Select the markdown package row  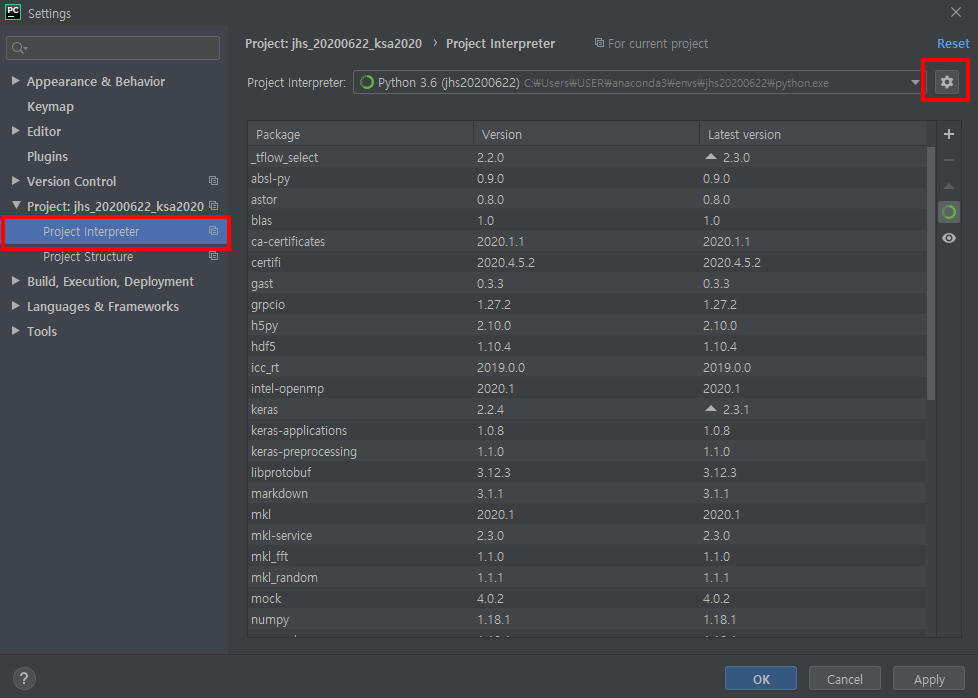[x=587, y=493]
